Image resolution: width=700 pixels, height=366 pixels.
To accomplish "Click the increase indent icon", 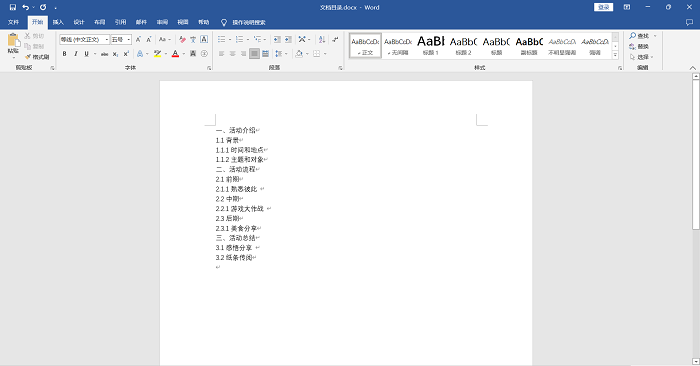I will [x=288, y=40].
